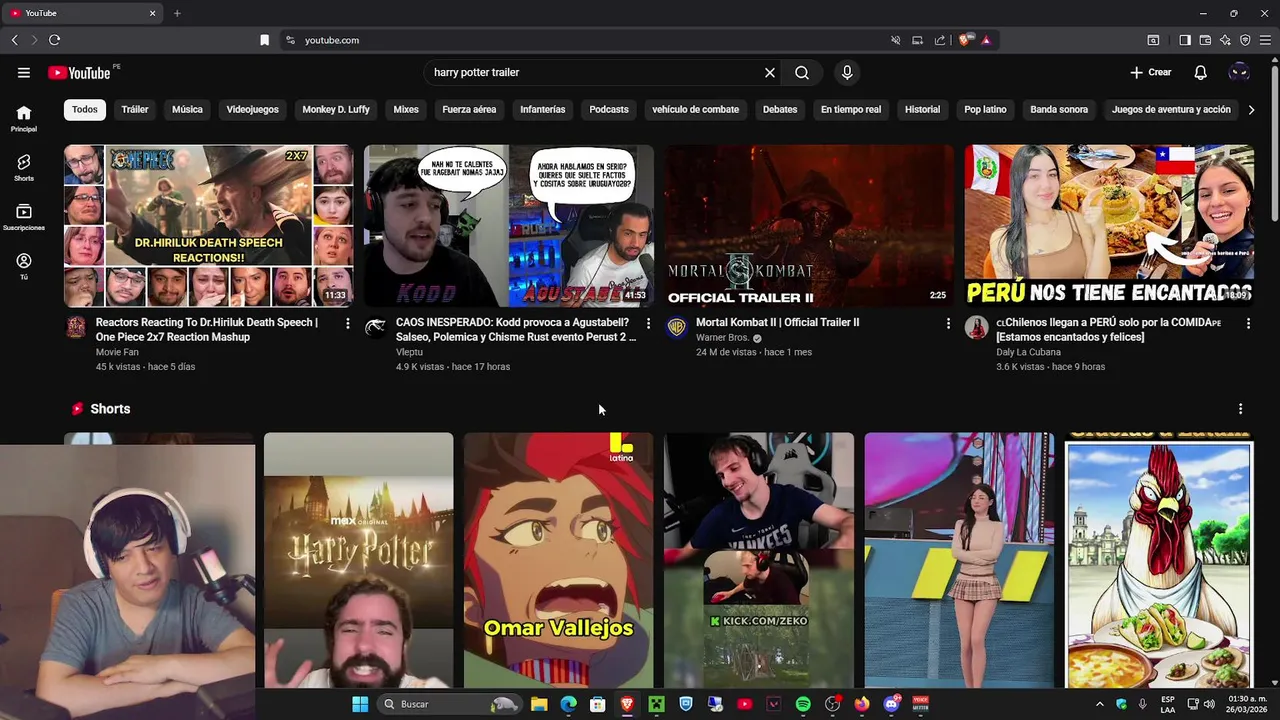This screenshot has height=720, width=1280.
Task: Click the muted-tab speaker icon in address bar
Action: (895, 40)
